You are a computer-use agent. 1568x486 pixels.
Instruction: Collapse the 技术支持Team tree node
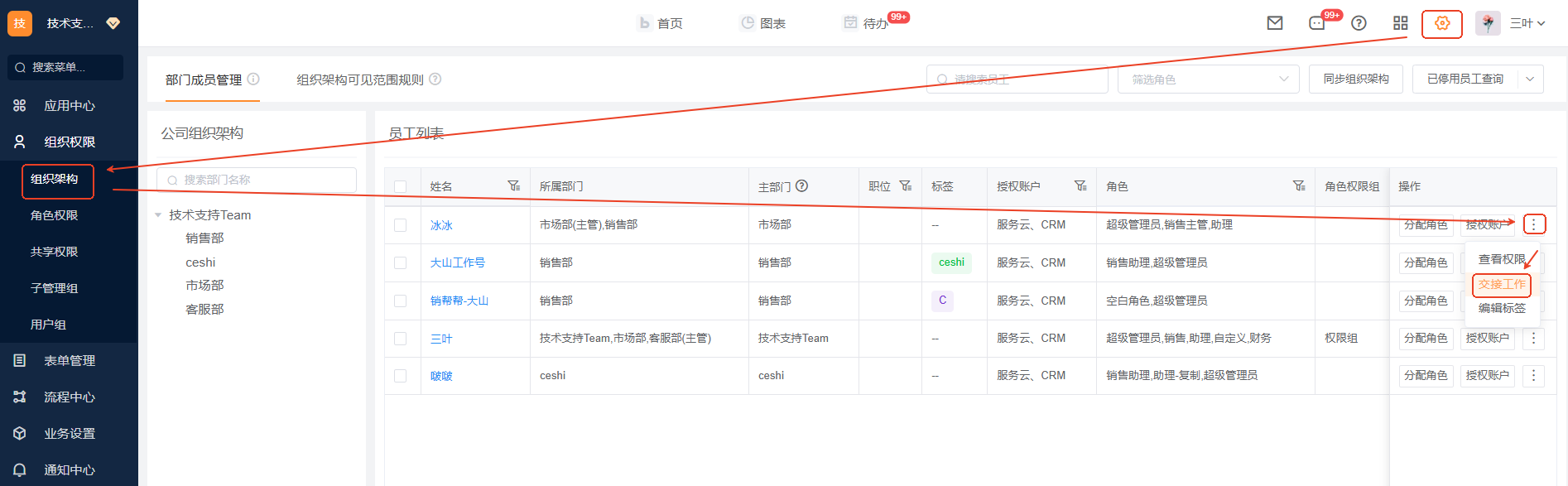click(x=158, y=215)
